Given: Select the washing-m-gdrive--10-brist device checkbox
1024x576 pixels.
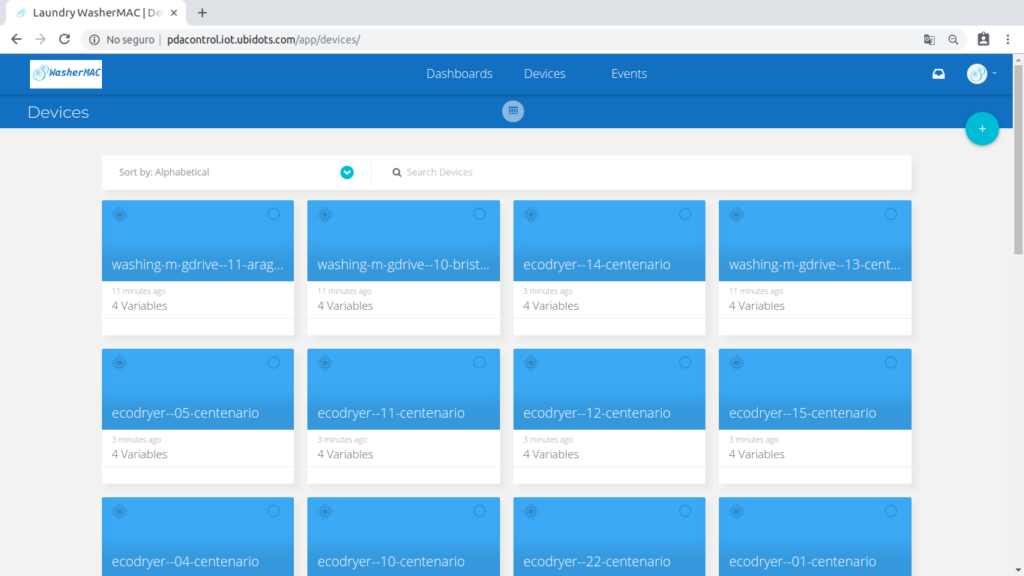Looking at the screenshot, I should pos(479,214).
